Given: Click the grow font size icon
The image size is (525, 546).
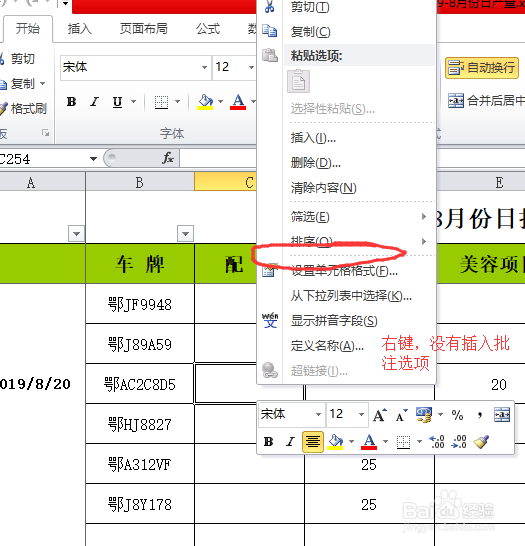Looking at the screenshot, I should [x=379, y=415].
